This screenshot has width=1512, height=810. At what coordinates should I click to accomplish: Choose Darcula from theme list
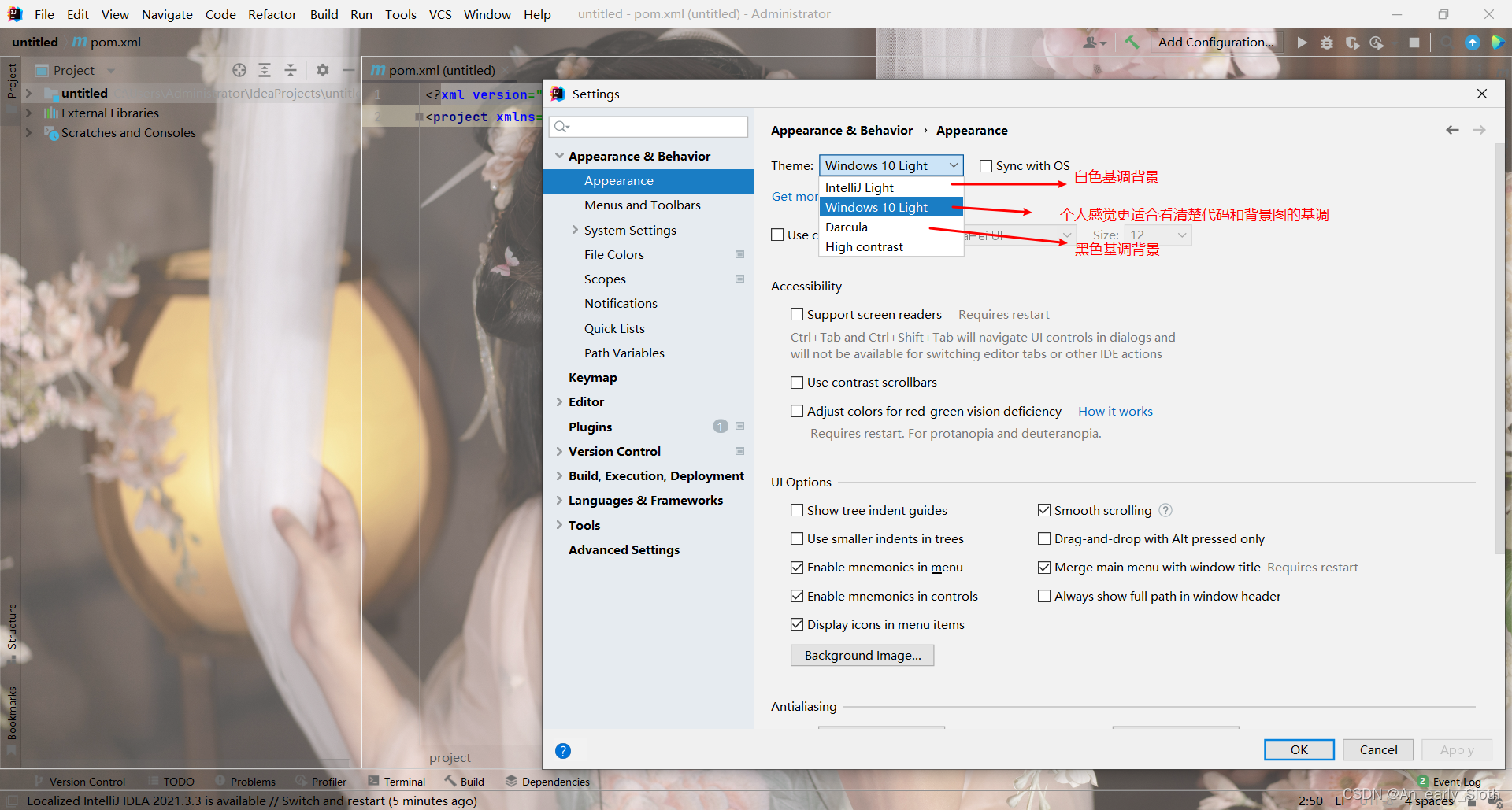point(891,227)
